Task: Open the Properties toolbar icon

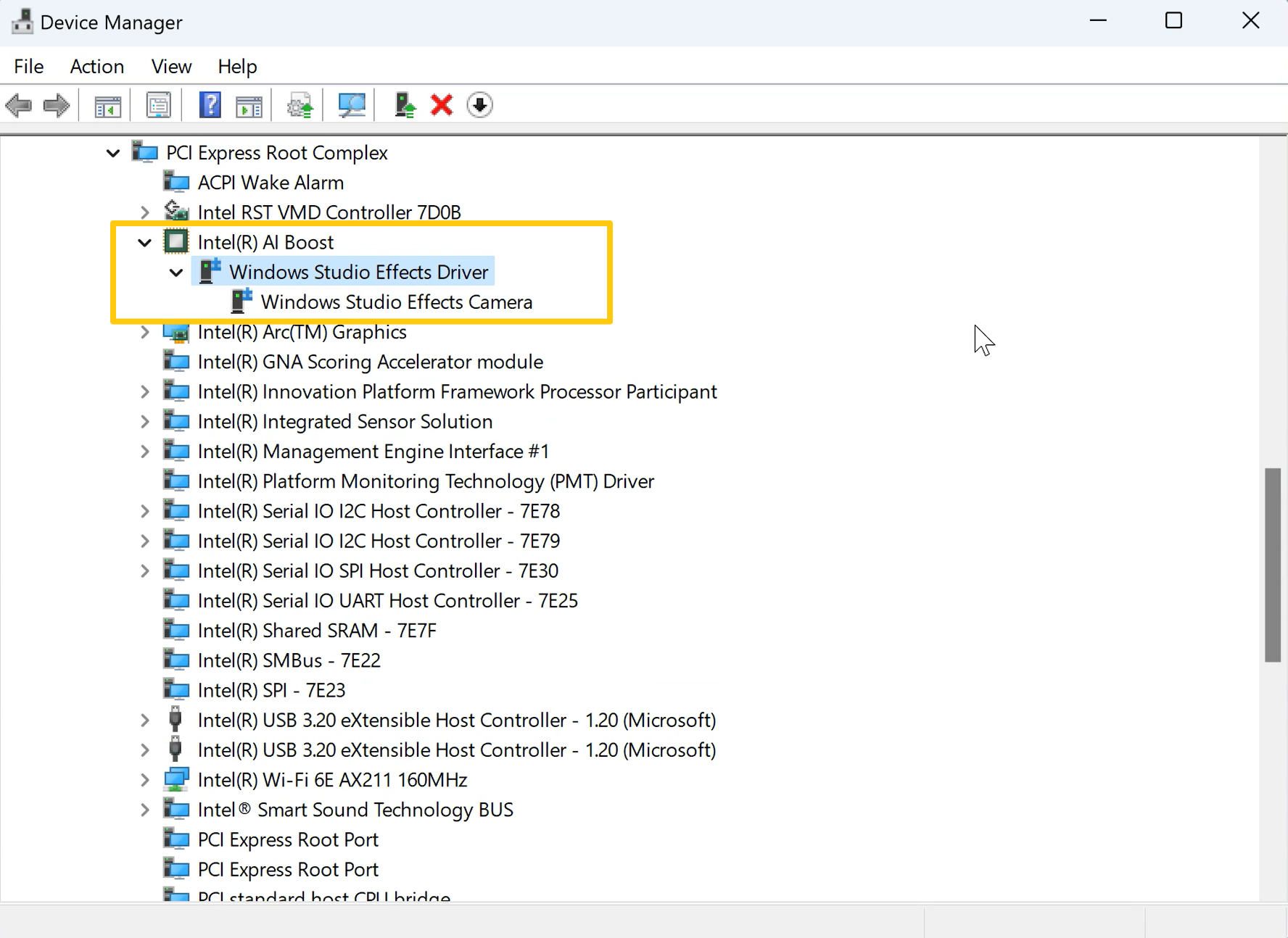Action: 158,106
